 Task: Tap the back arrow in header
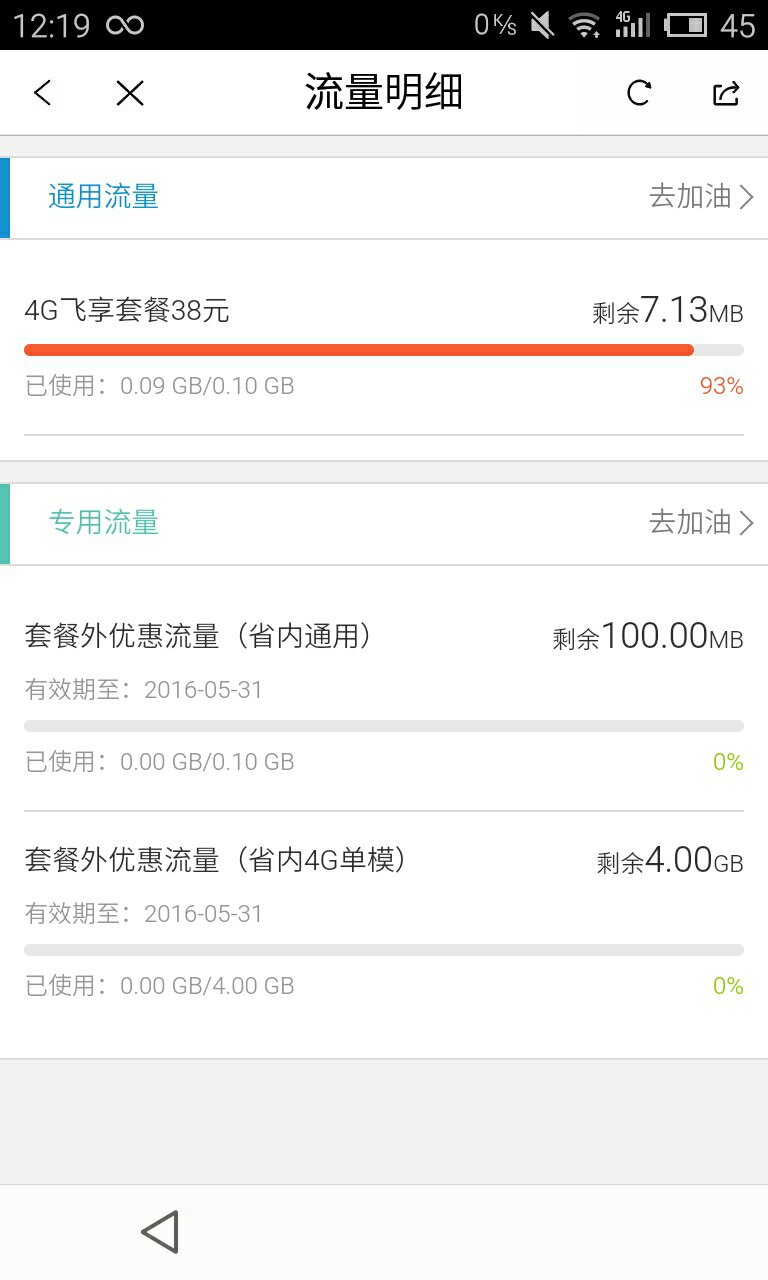click(42, 93)
